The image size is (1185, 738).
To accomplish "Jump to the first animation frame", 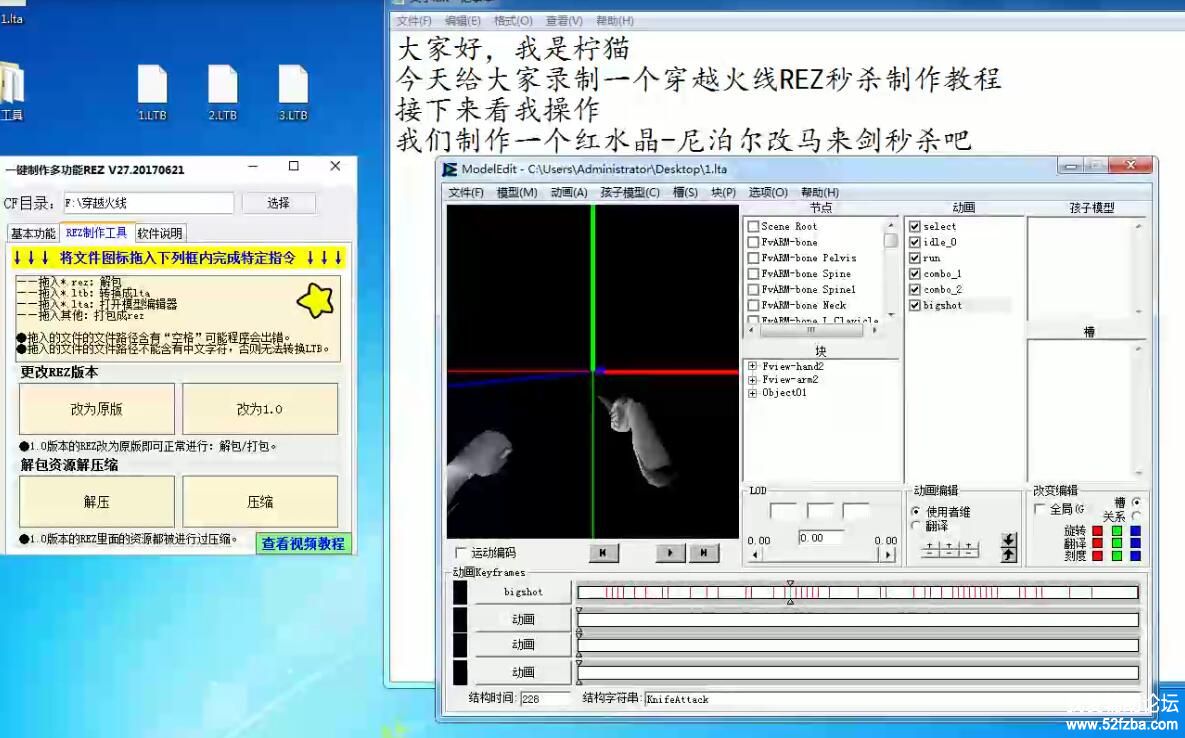I will coord(604,552).
